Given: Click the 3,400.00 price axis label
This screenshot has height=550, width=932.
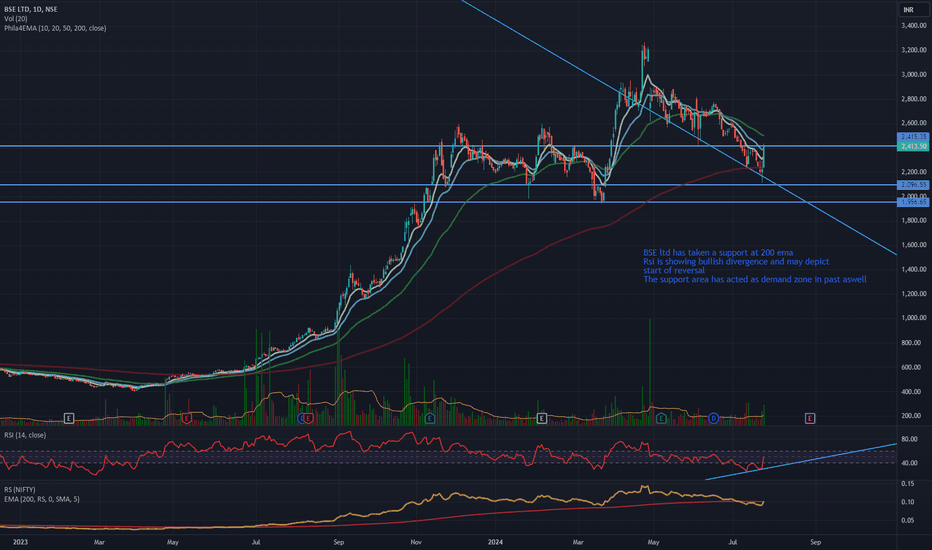Looking at the screenshot, I should 914,26.
